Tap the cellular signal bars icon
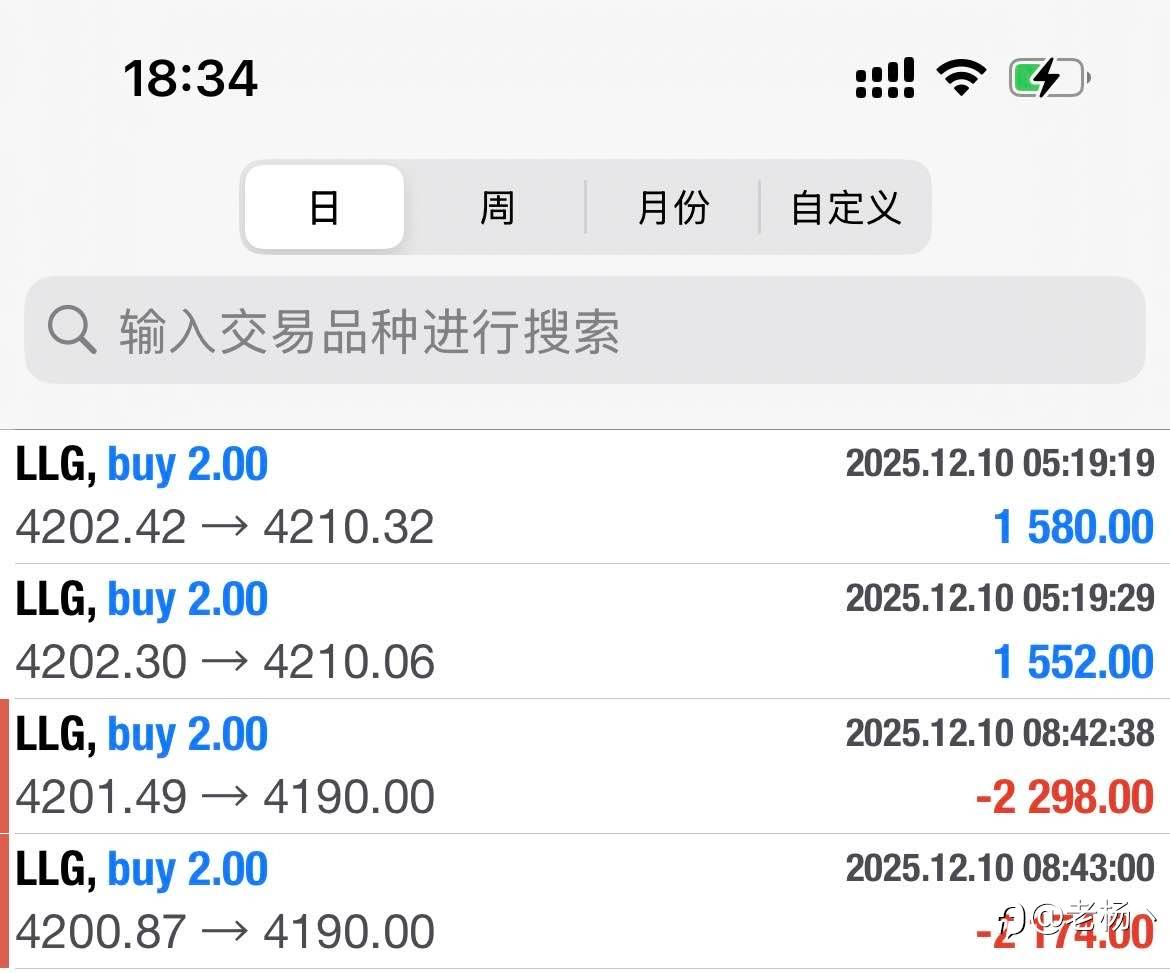1170x973 pixels. 885,78
